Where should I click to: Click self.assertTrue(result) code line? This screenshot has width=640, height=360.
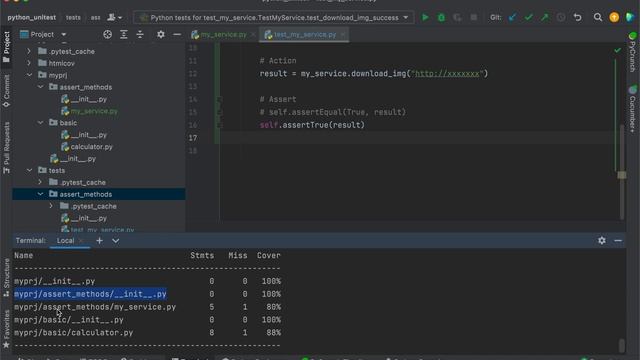pyautogui.click(x=312, y=125)
